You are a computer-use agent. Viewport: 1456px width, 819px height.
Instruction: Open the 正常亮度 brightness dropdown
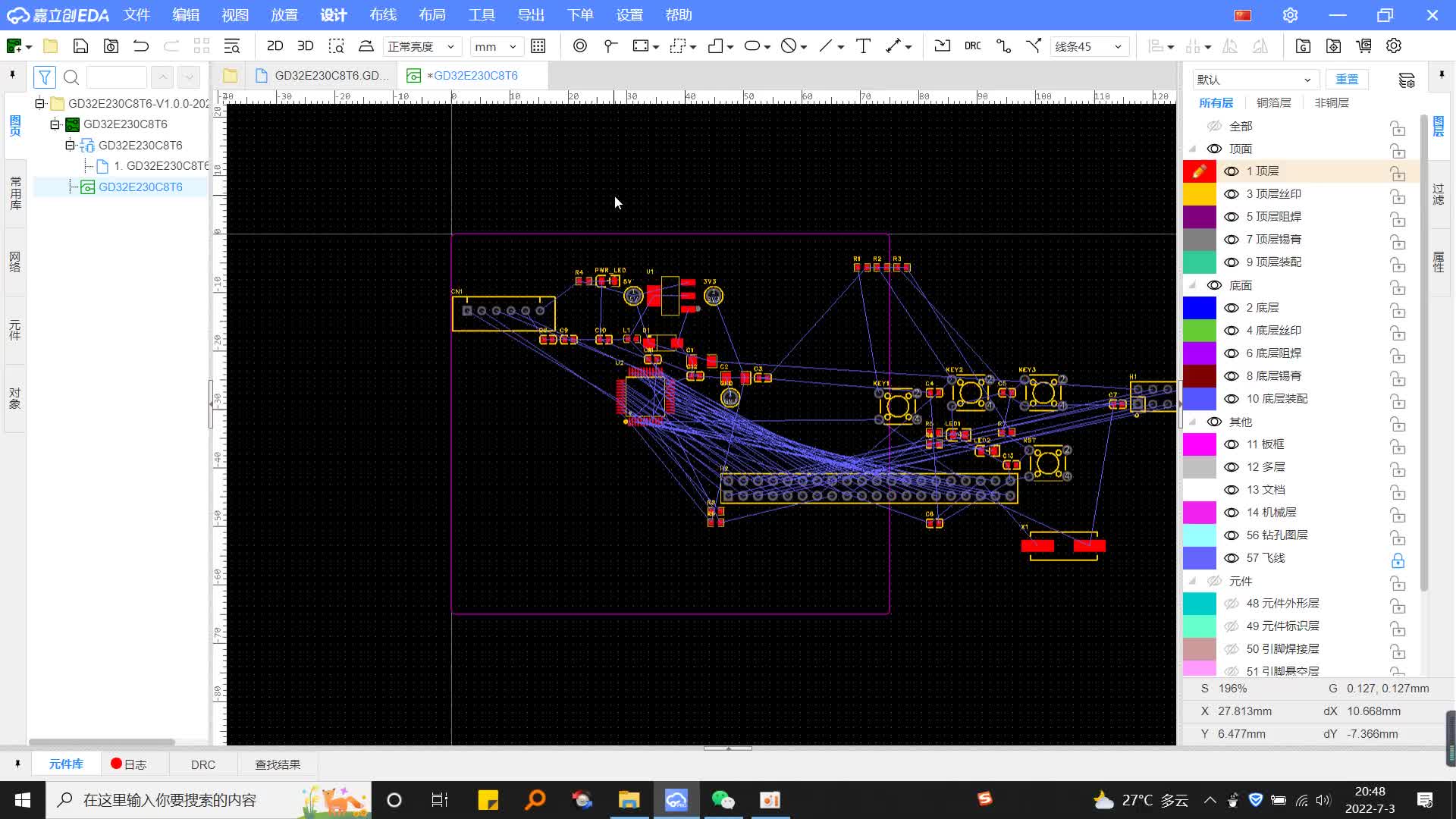pos(422,46)
